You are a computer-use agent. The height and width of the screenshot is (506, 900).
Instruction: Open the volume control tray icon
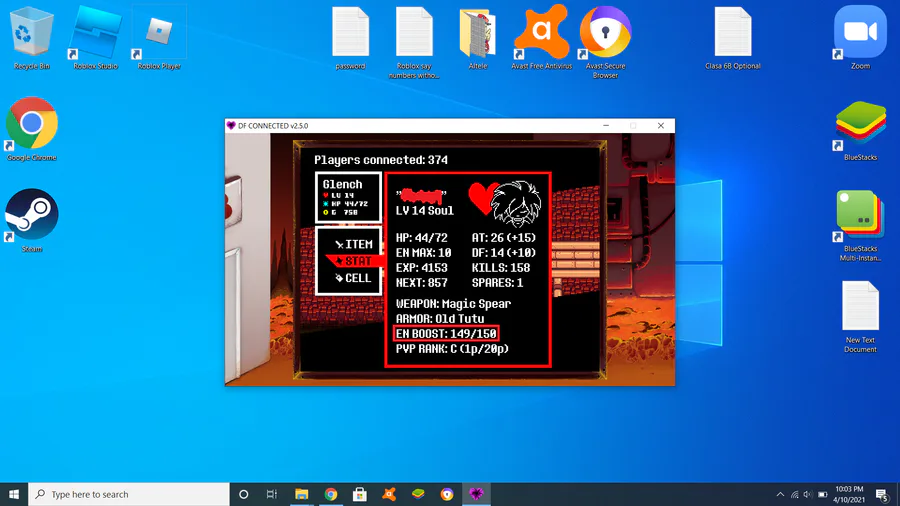click(808, 494)
